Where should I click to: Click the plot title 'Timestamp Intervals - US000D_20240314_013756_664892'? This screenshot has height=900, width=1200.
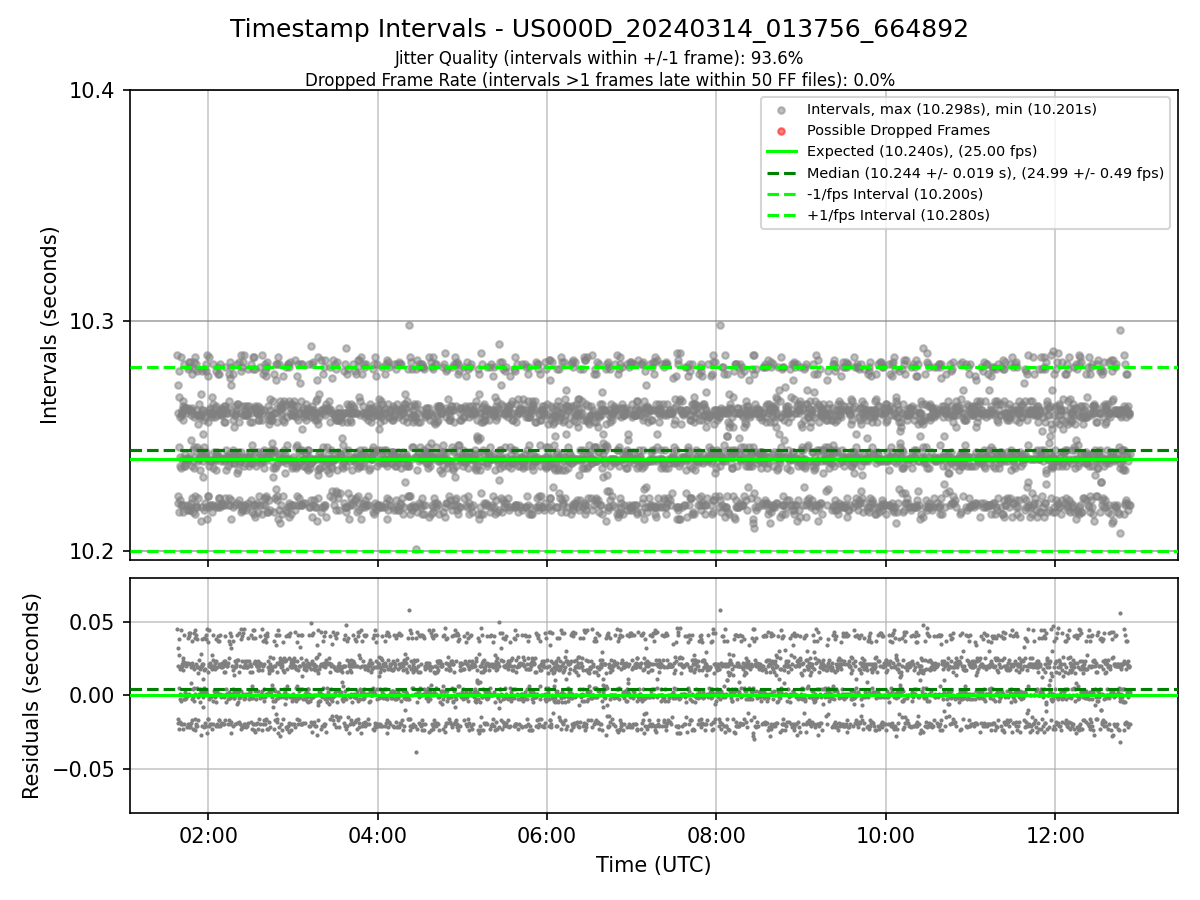[599, 29]
